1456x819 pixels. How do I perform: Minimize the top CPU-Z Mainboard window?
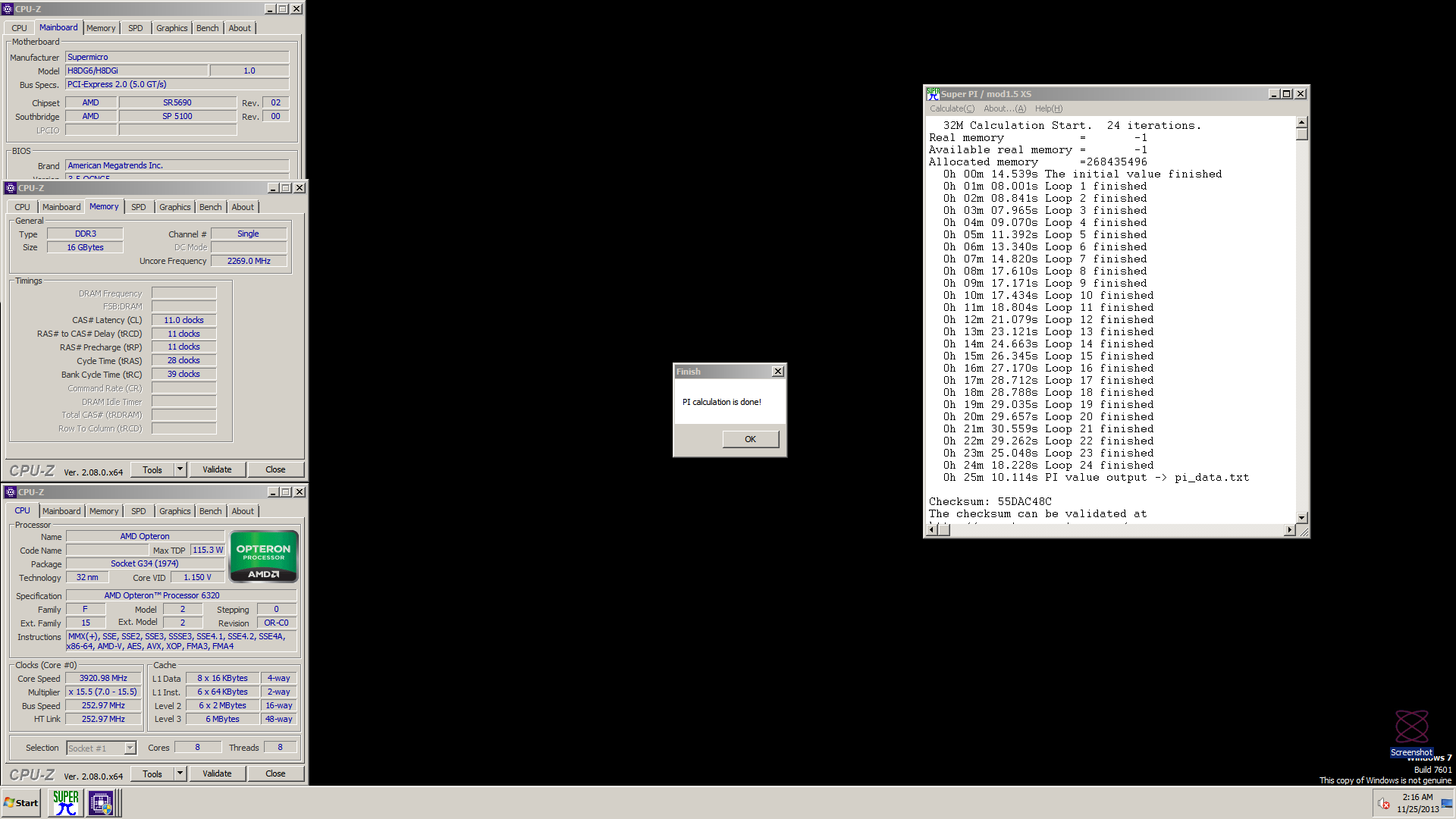[270, 9]
